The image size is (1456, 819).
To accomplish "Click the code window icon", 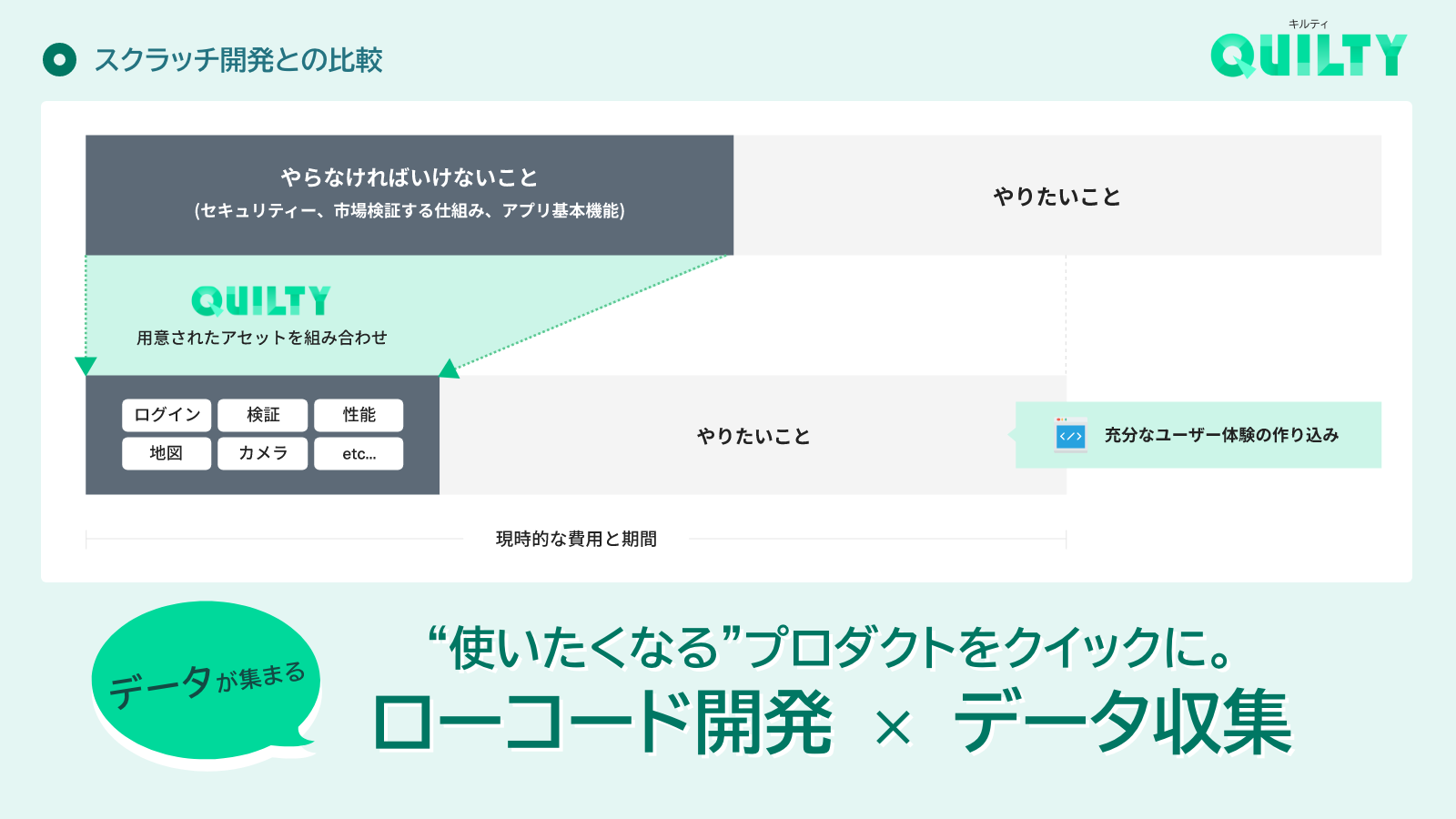I will (1070, 435).
